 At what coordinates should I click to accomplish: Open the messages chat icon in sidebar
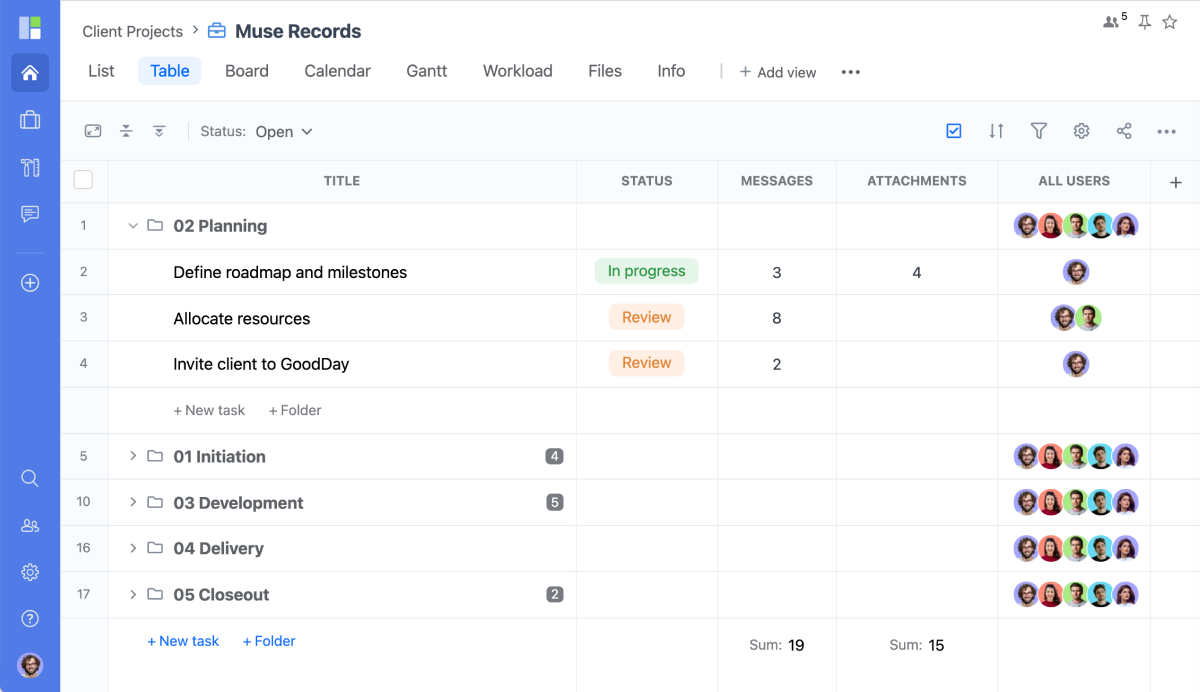pyautogui.click(x=30, y=214)
